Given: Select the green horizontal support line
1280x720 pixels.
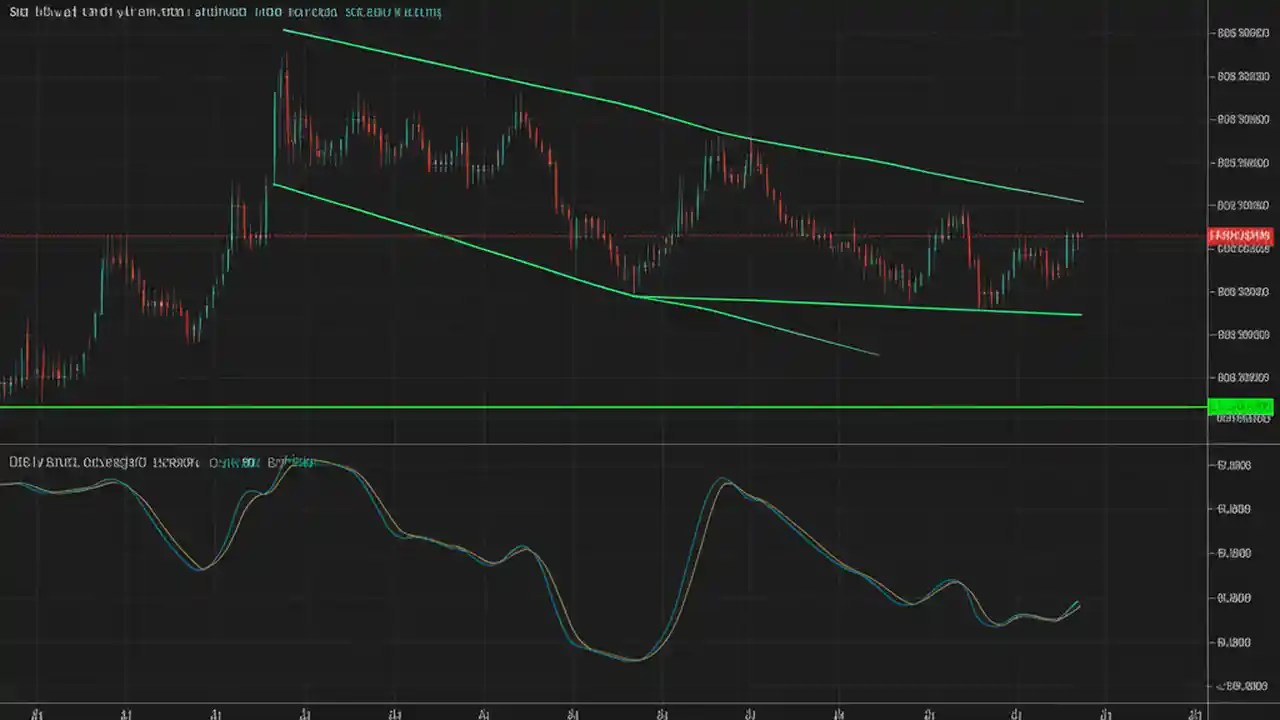Looking at the screenshot, I should coord(600,407).
